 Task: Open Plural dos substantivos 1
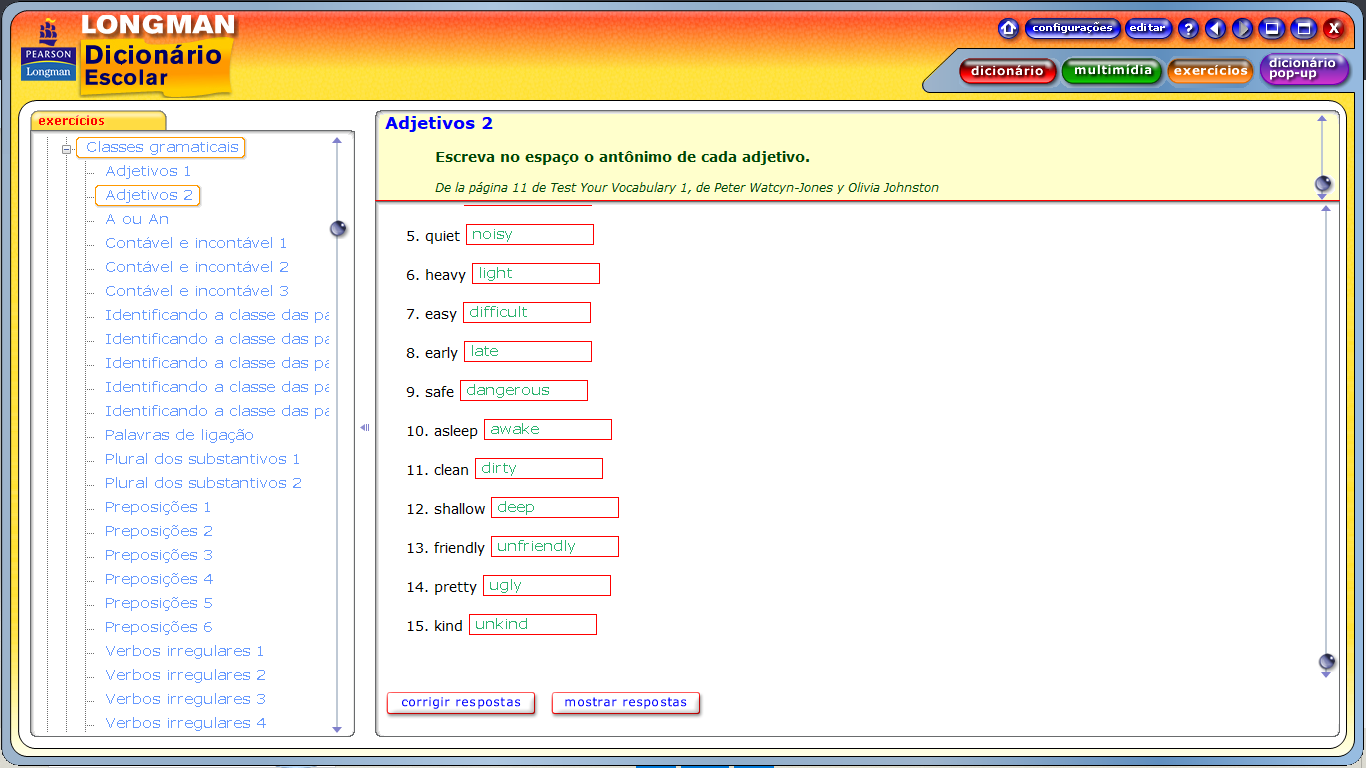point(202,459)
